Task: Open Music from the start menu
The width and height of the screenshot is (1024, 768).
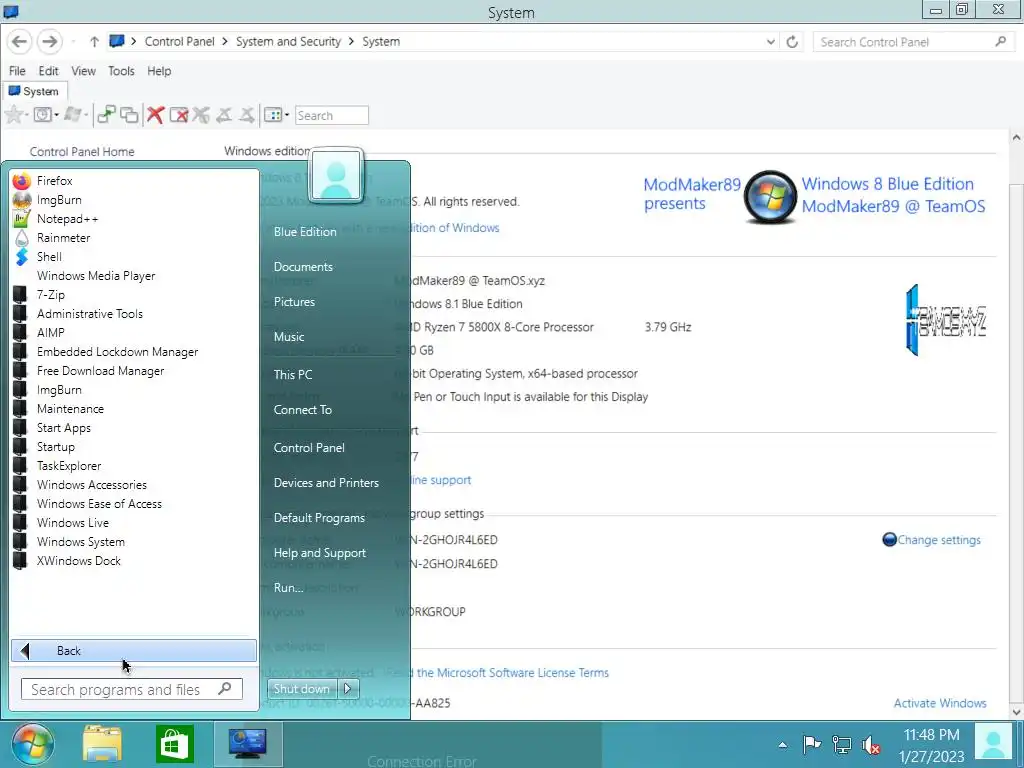Action: 289,337
